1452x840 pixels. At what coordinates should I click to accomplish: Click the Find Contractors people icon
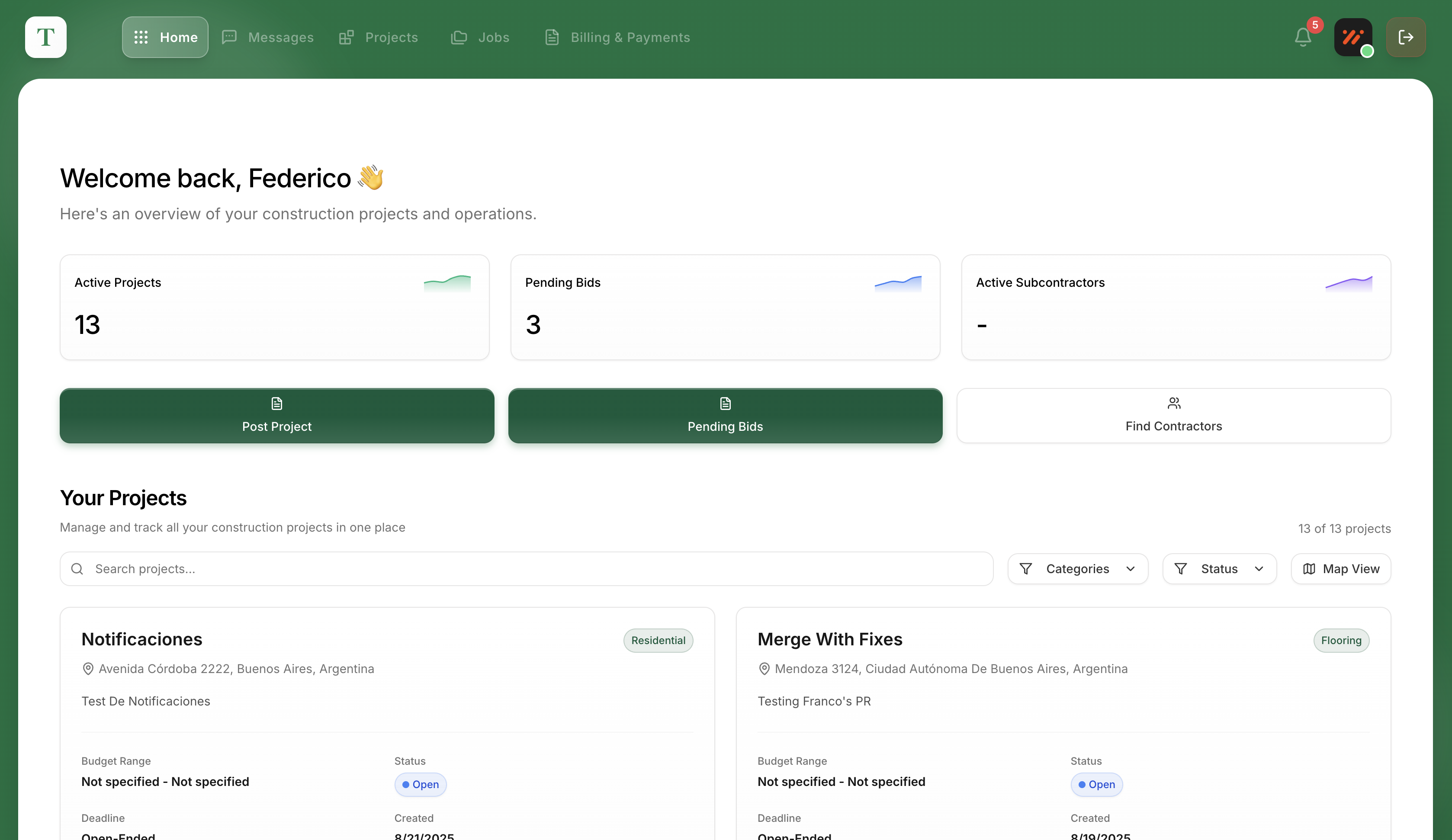click(x=1174, y=403)
